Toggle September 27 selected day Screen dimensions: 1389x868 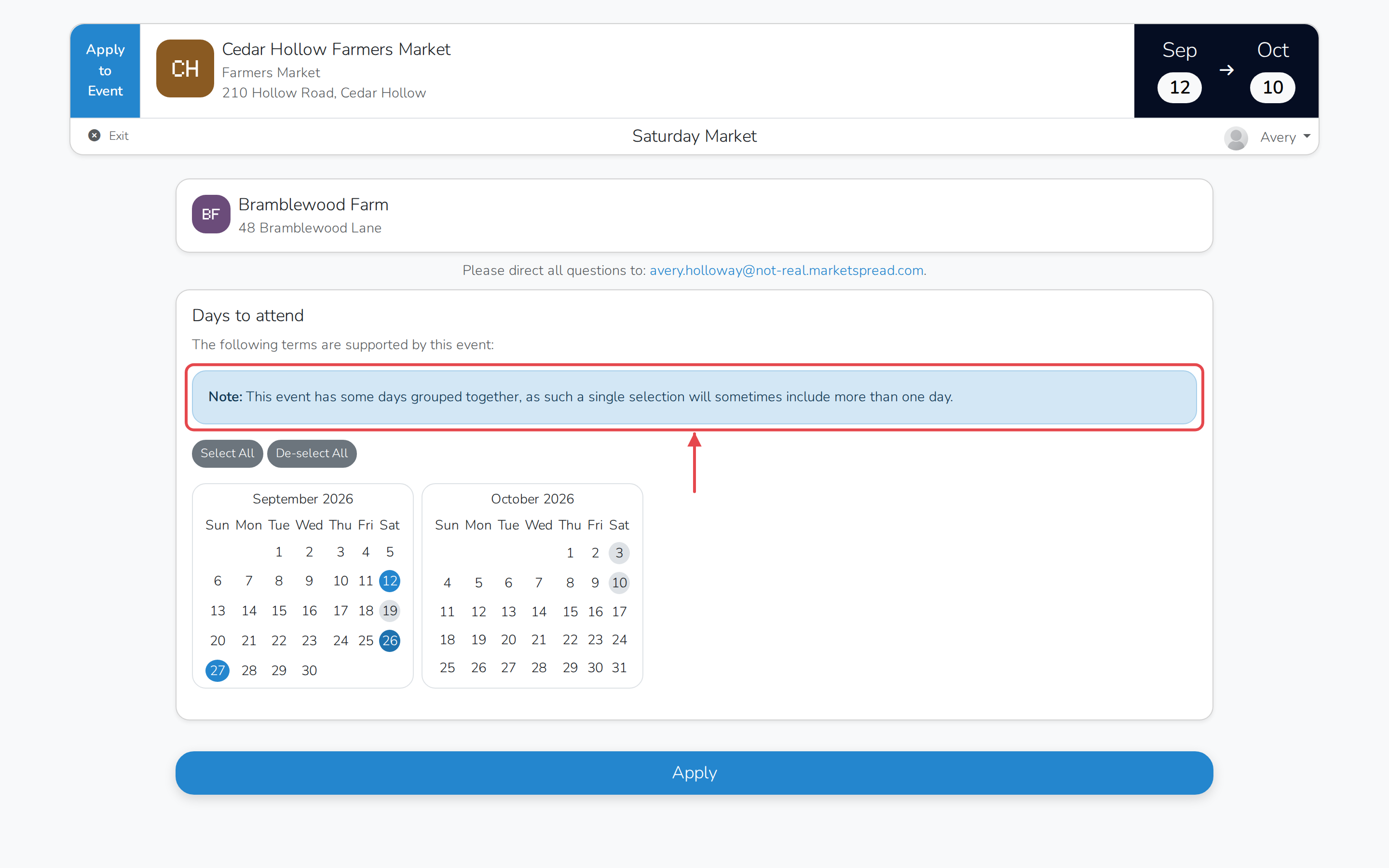pyautogui.click(x=218, y=670)
